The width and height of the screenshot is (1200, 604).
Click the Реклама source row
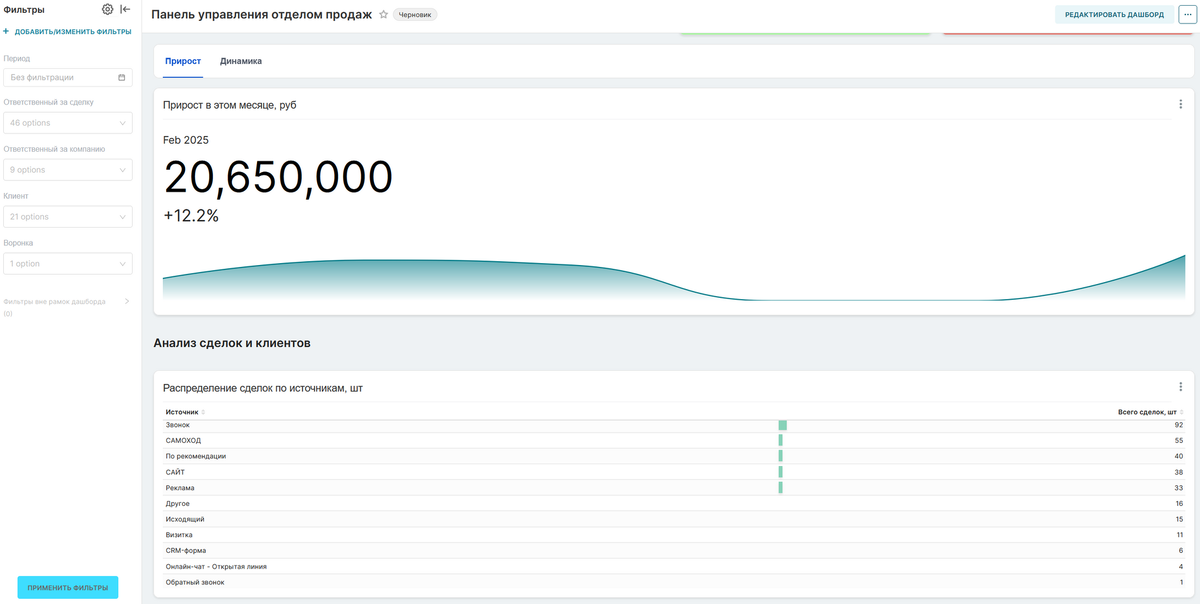click(x=675, y=488)
